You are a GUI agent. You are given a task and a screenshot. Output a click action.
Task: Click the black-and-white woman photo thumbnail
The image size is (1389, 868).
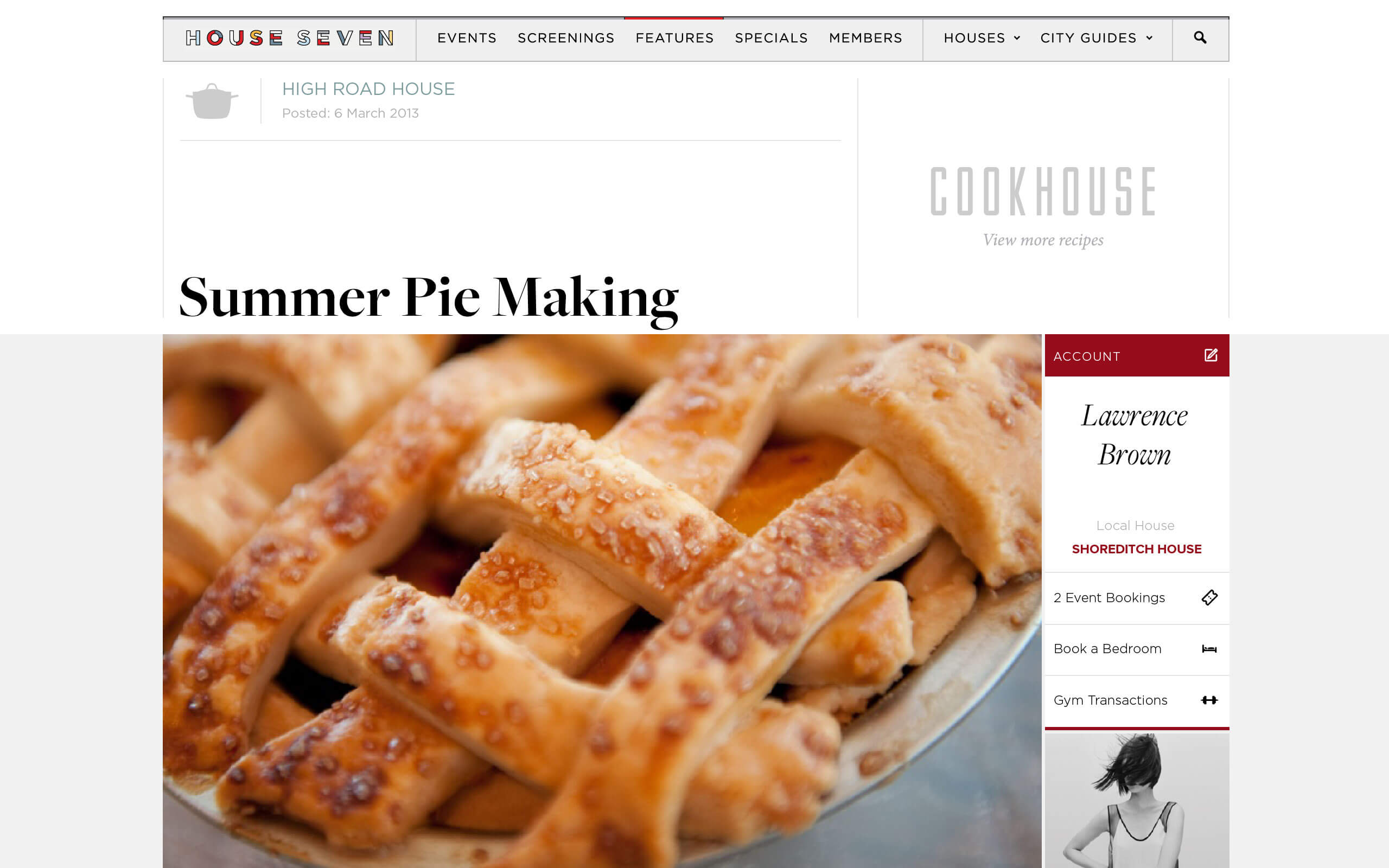(1137, 800)
